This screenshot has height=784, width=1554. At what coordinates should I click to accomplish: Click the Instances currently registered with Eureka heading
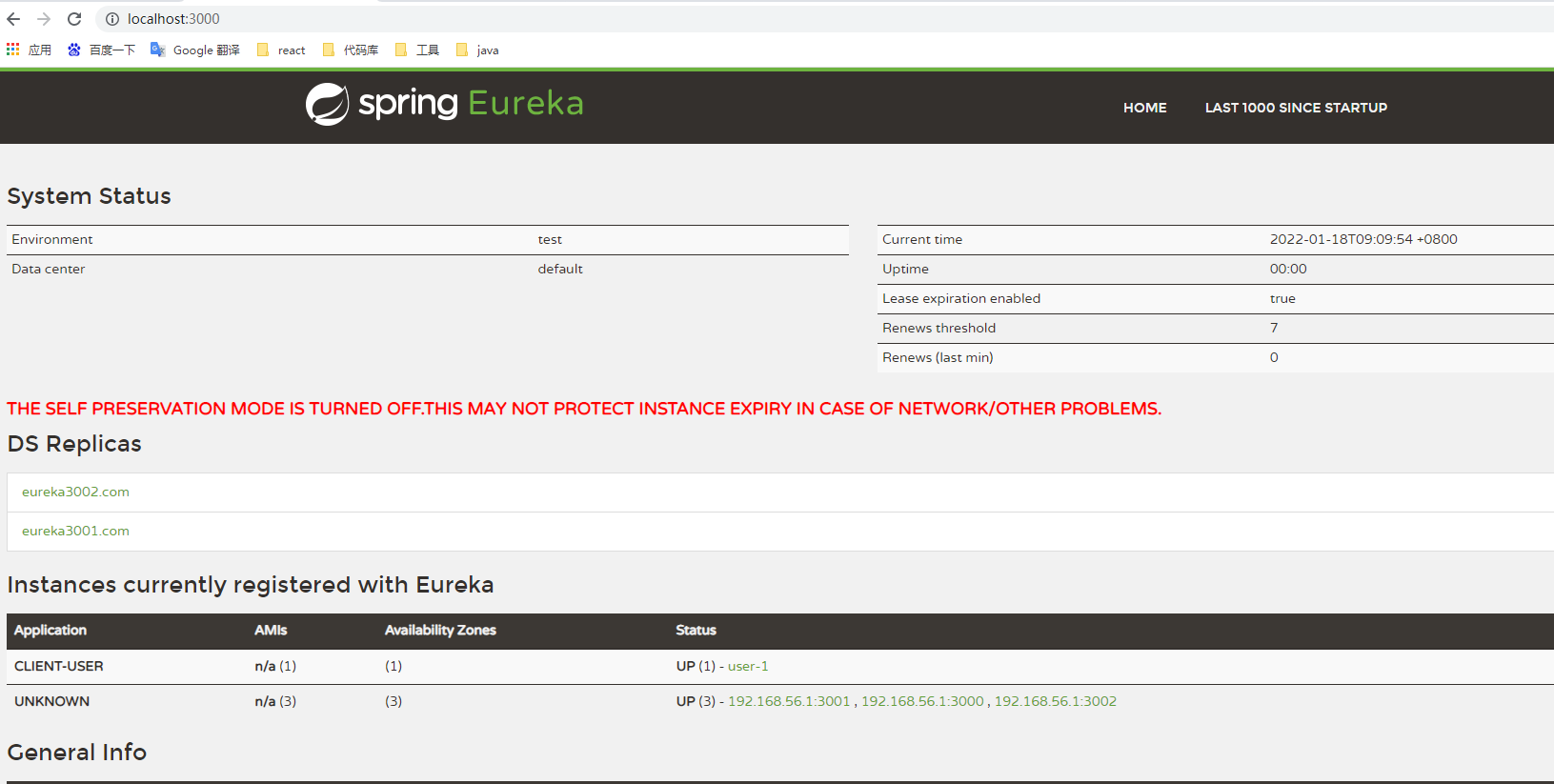pyautogui.click(x=251, y=585)
